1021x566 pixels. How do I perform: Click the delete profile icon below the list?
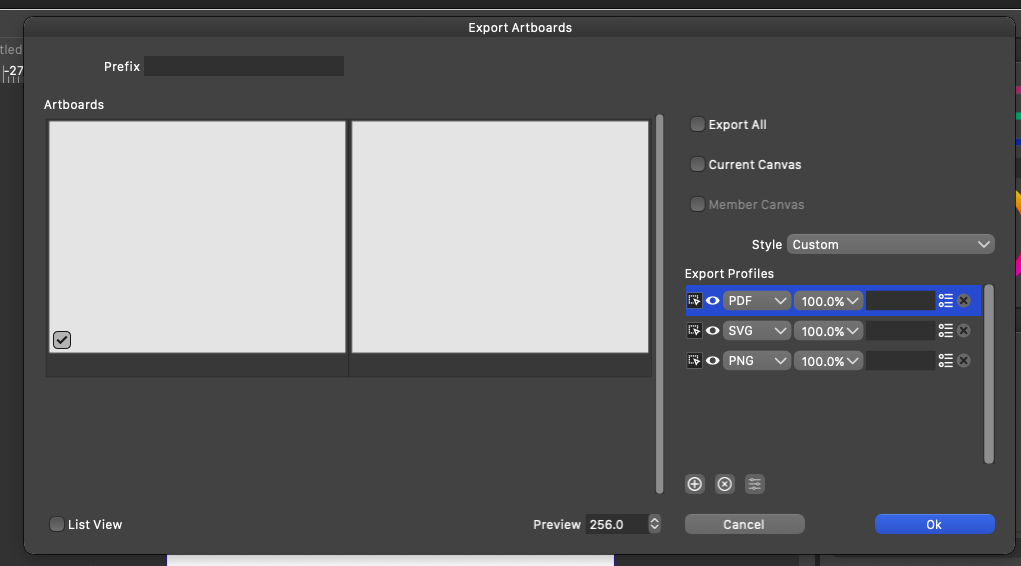click(x=725, y=484)
